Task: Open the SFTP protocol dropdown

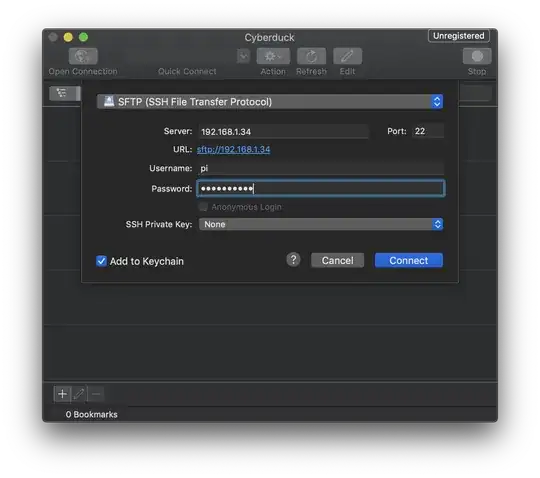Action: pyautogui.click(x=270, y=102)
